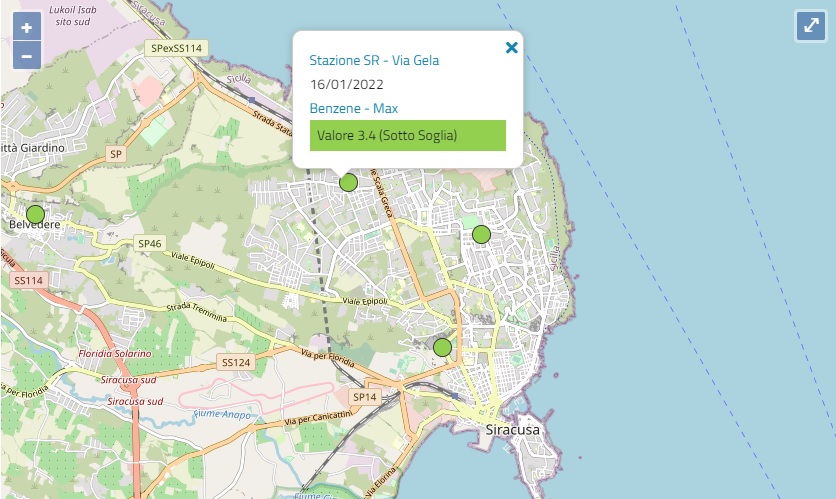Click the Lukoil Isab sito sud label
836x499 pixels.
(x=73, y=16)
